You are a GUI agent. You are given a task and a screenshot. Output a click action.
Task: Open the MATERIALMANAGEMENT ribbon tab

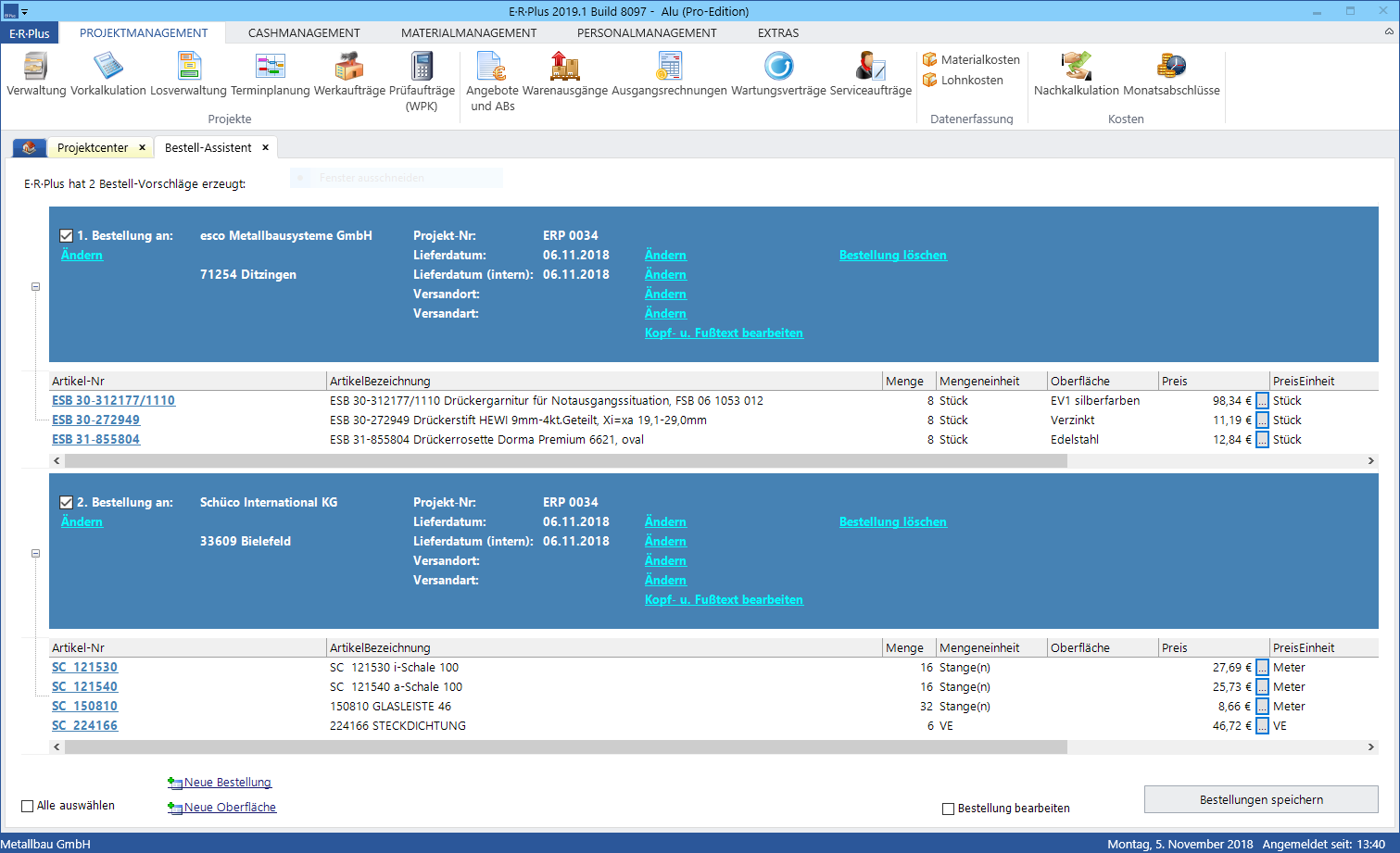[469, 32]
